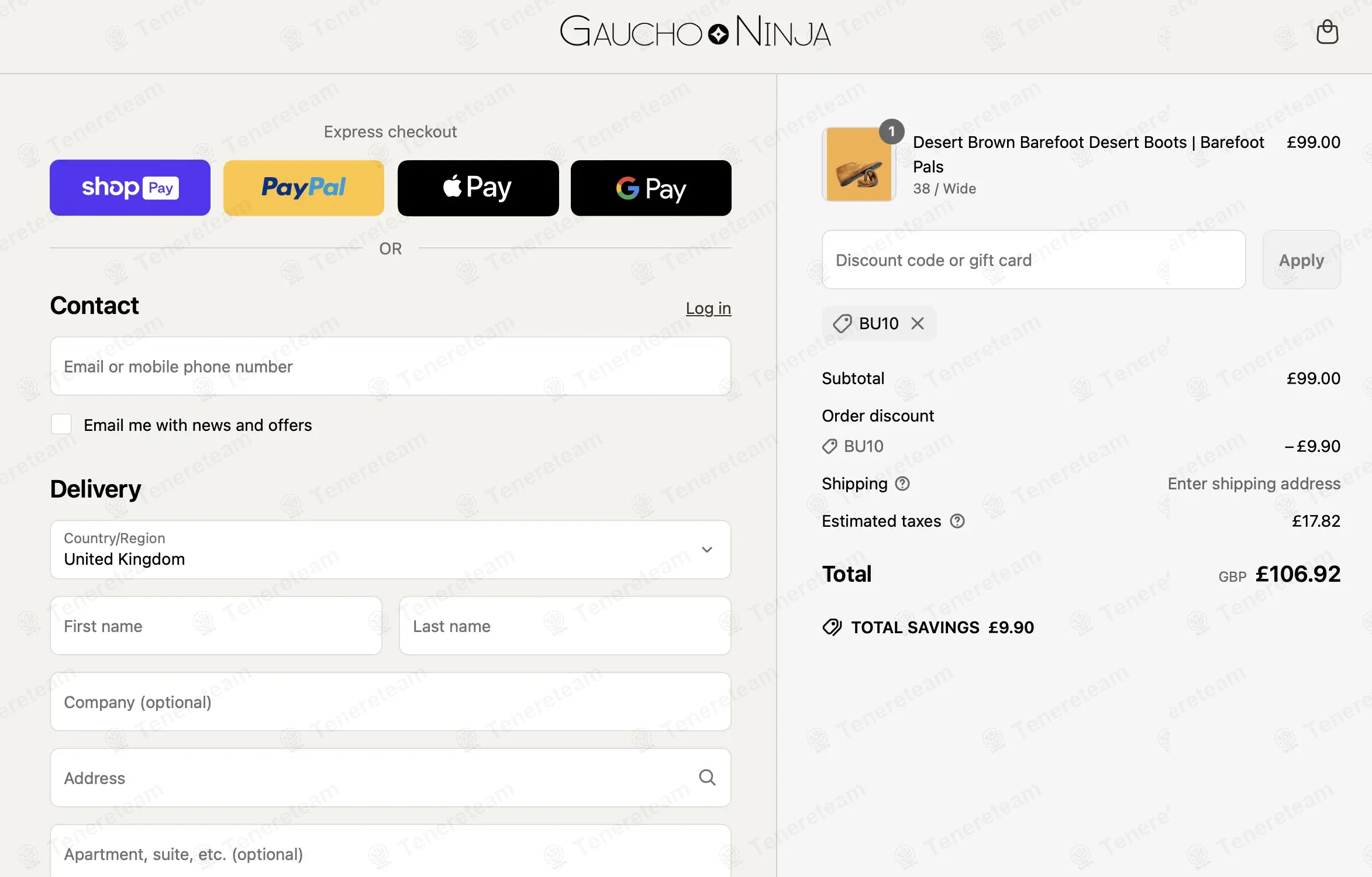1372x877 pixels.
Task: Click the Company (optional) field
Action: [390, 702]
